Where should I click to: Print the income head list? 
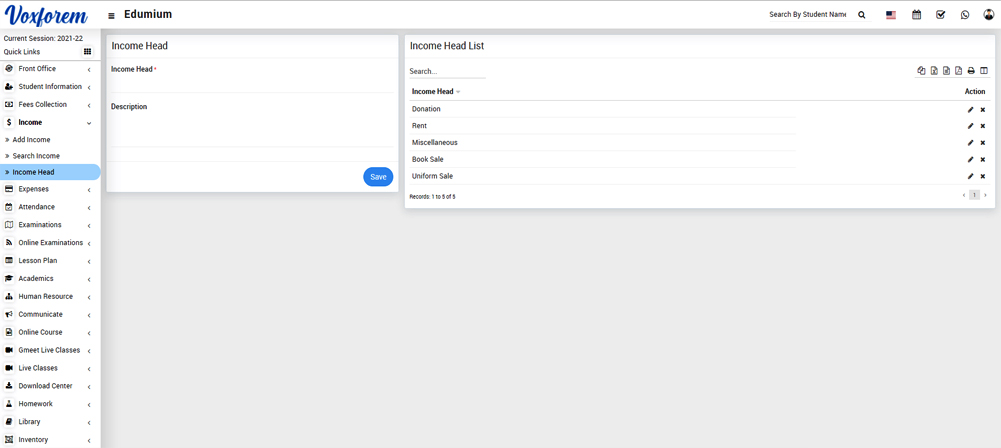[971, 71]
